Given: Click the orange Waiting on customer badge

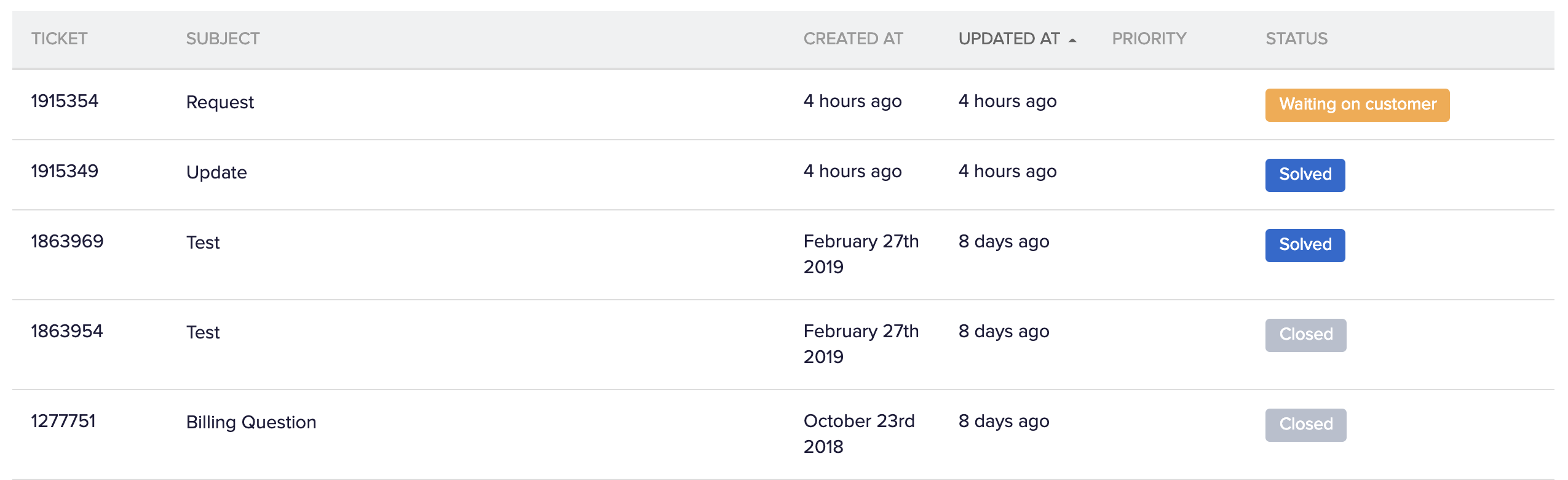Looking at the screenshot, I should click(1357, 105).
